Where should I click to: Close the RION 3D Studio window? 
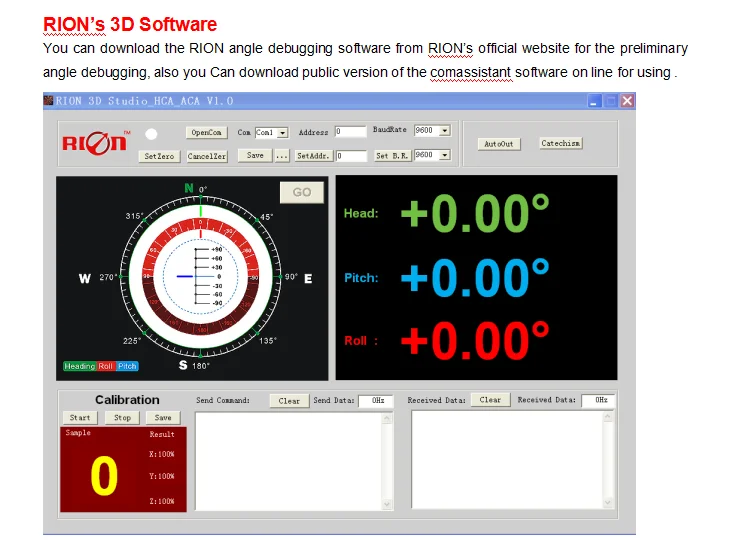(x=627, y=101)
